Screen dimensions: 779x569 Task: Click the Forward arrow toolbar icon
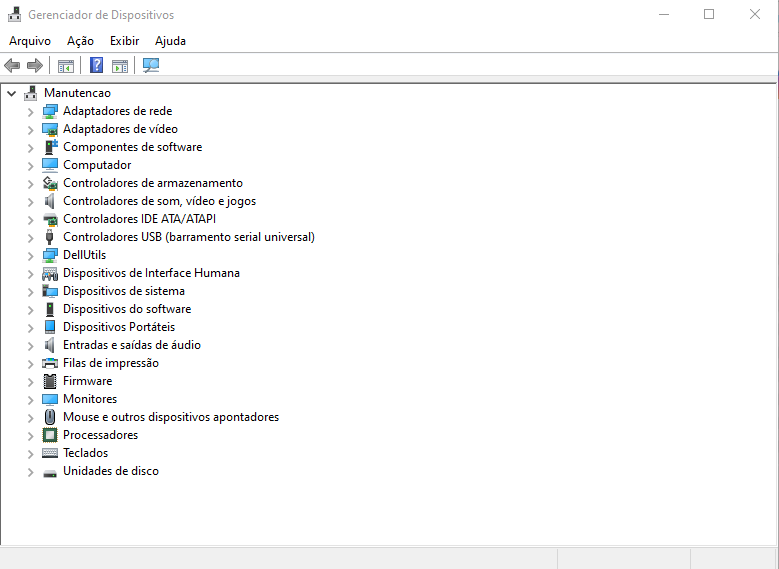point(35,65)
